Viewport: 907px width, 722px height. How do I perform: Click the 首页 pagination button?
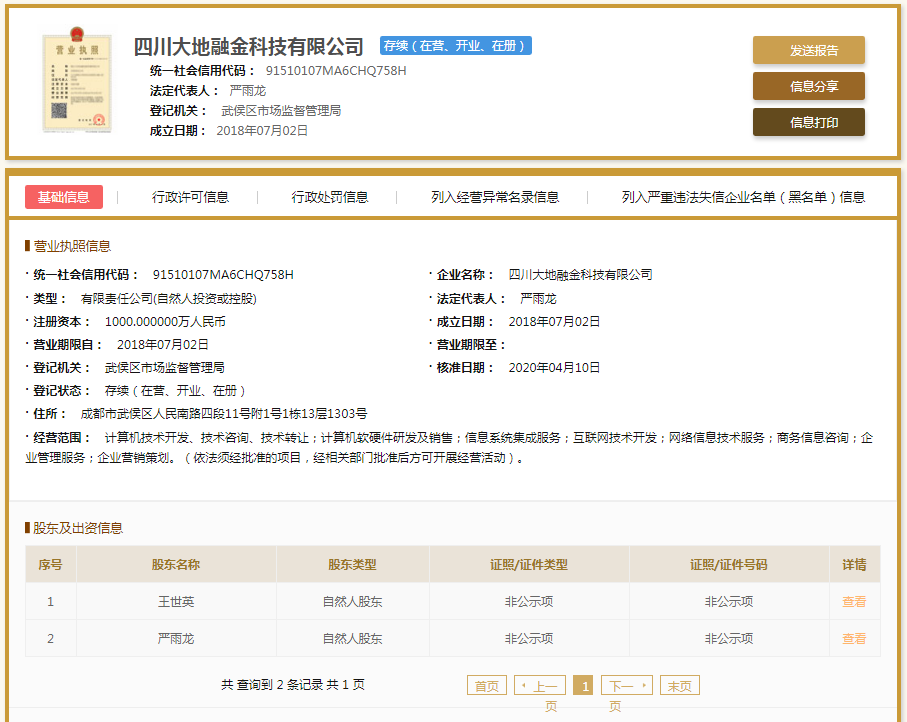(486, 684)
